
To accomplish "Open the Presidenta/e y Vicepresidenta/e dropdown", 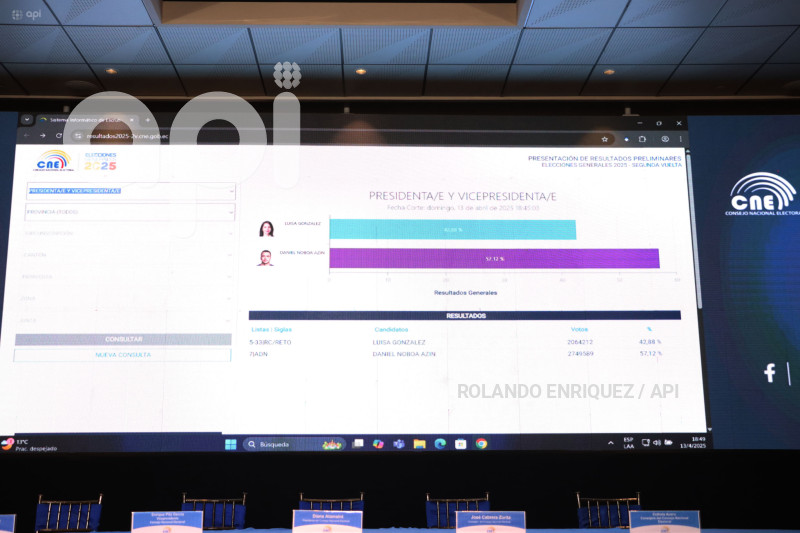I will coord(131,191).
